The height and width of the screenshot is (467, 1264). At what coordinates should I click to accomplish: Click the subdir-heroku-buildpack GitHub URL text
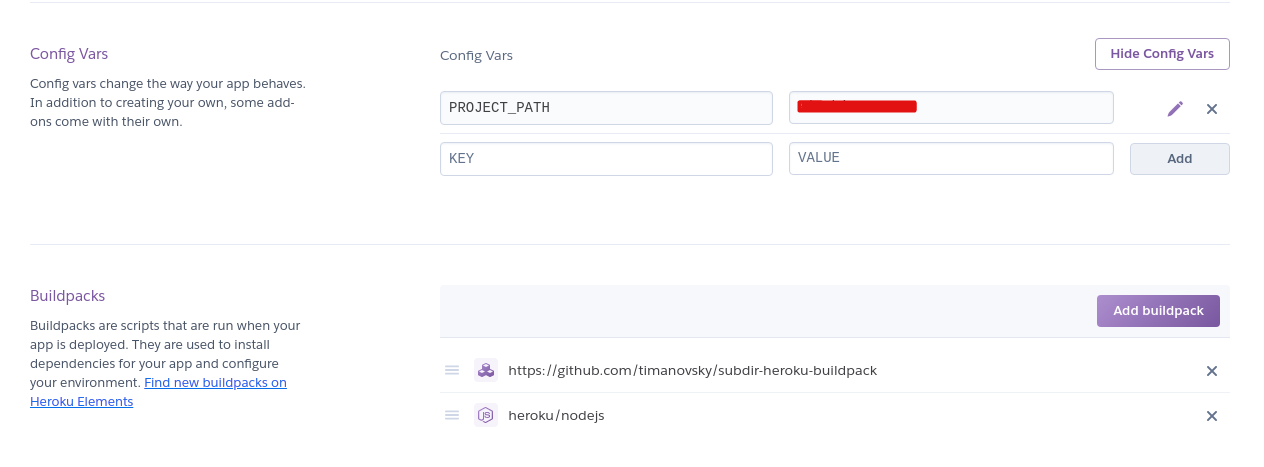[x=692, y=370]
